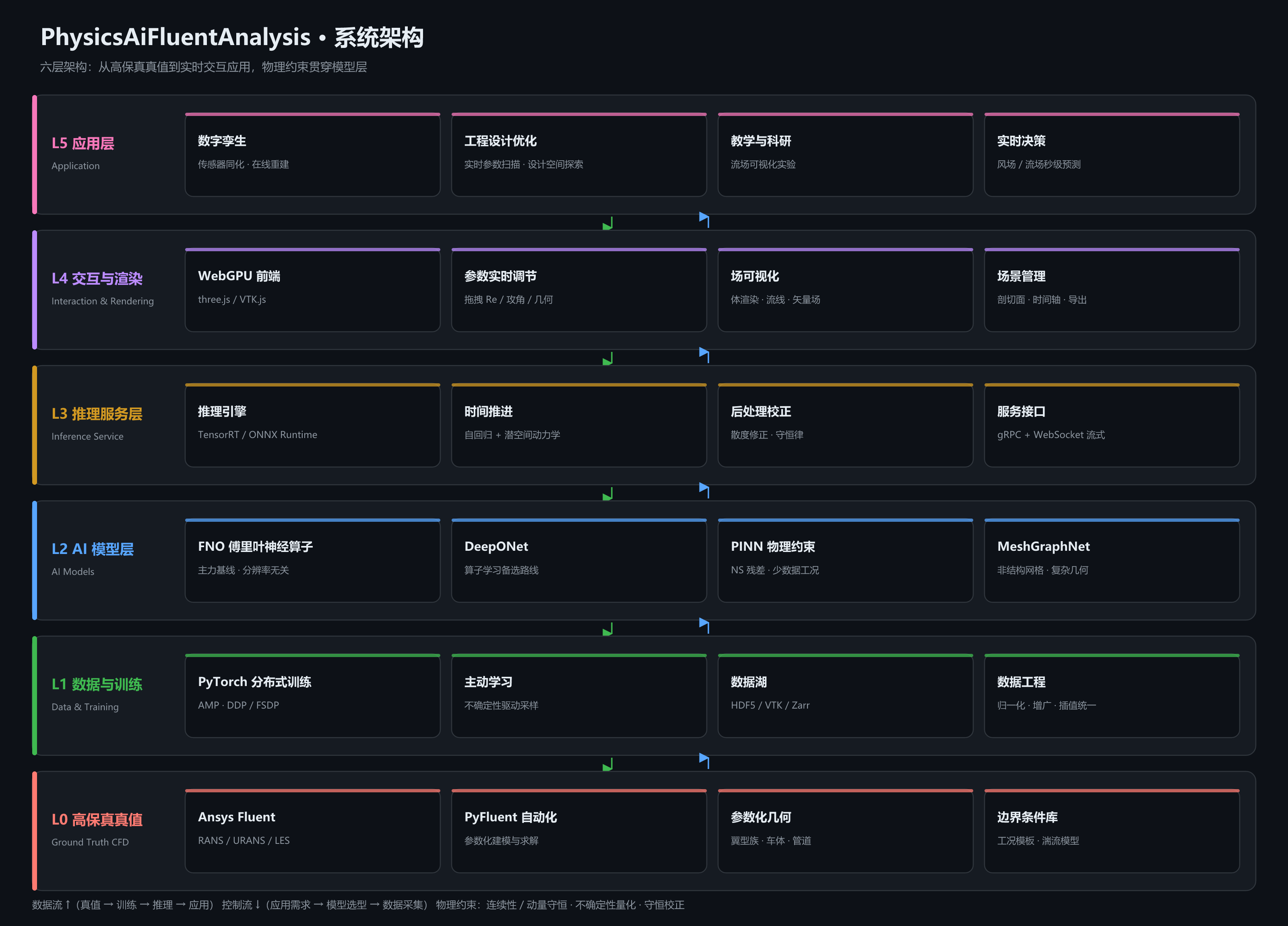Image resolution: width=1288 pixels, height=926 pixels.
Task: Open the Ansys Fluent card
Action: (x=312, y=831)
